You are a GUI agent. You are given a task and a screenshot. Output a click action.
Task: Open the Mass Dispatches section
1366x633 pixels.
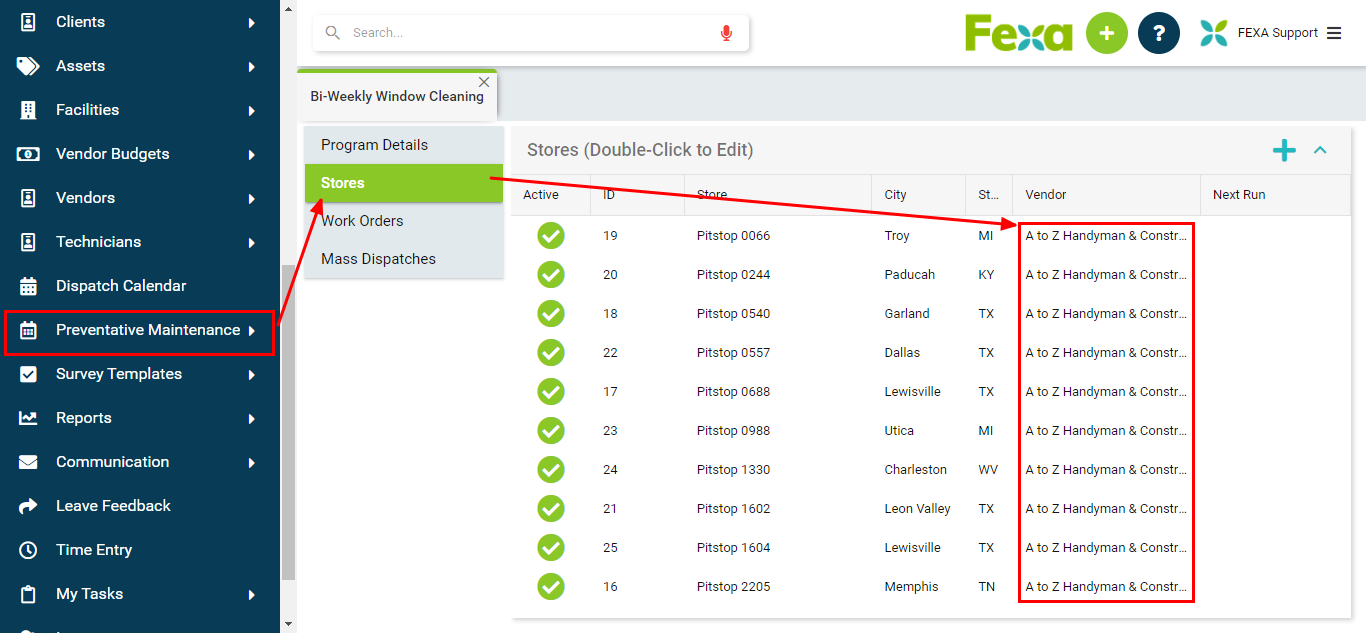[404, 259]
